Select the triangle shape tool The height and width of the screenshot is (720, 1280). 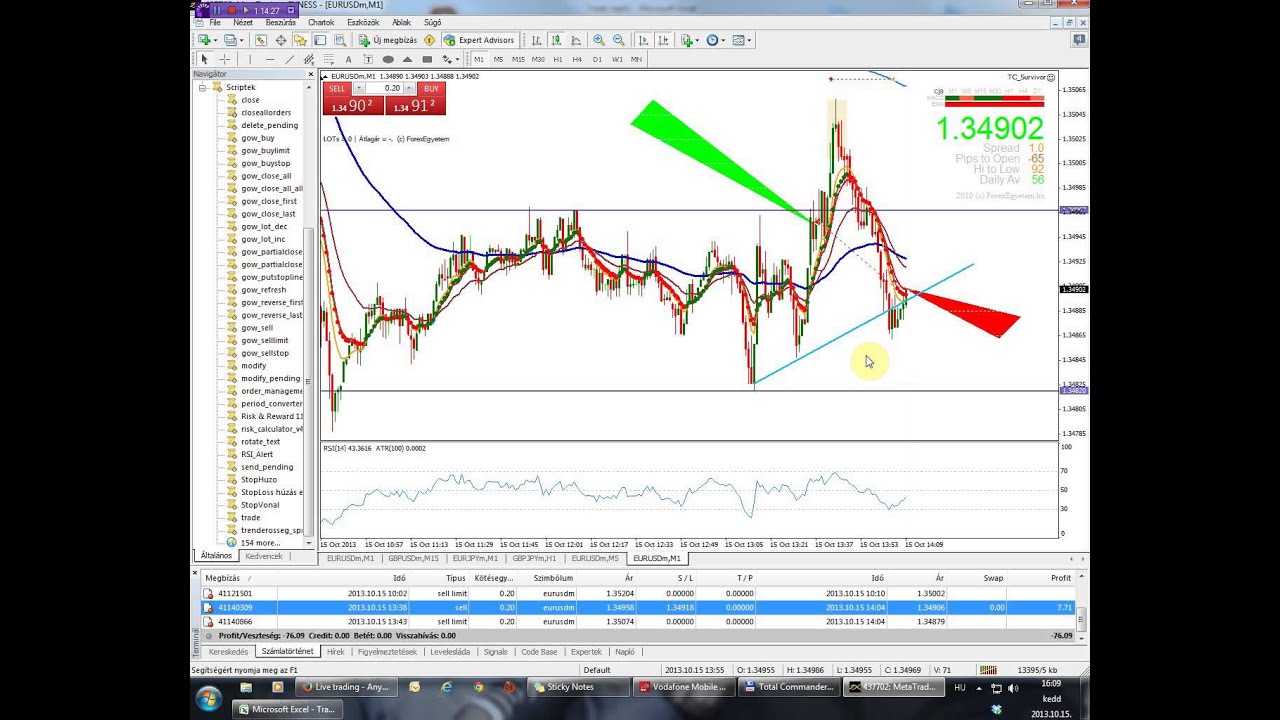tap(407, 59)
